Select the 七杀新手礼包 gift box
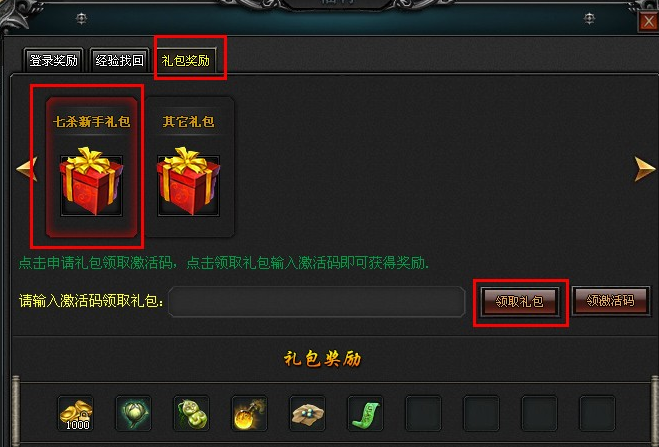Image resolution: width=659 pixels, height=447 pixels. pyautogui.click(x=91, y=167)
